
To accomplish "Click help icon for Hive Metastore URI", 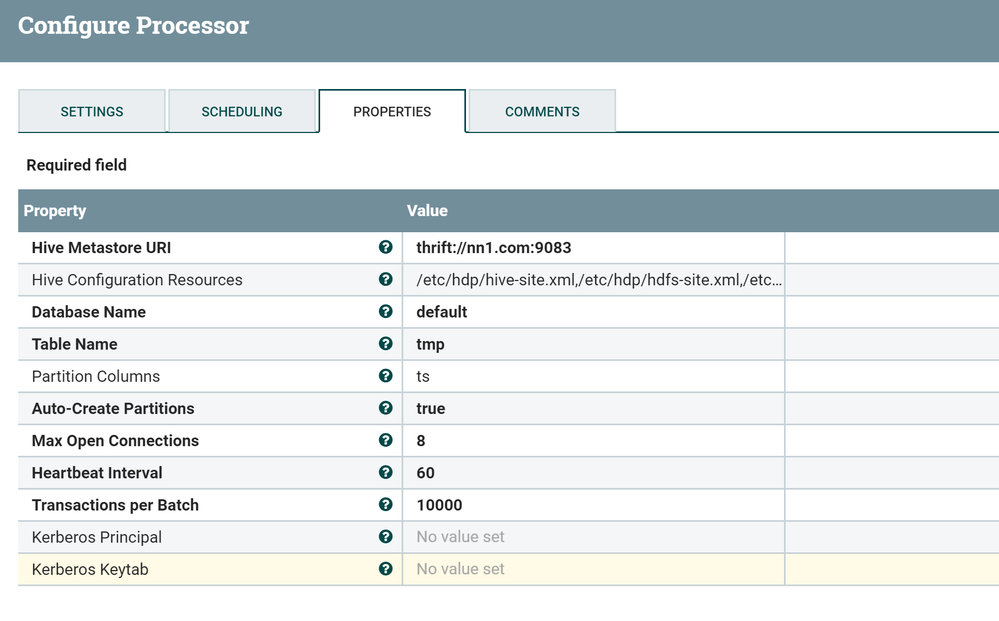I will pos(386,247).
